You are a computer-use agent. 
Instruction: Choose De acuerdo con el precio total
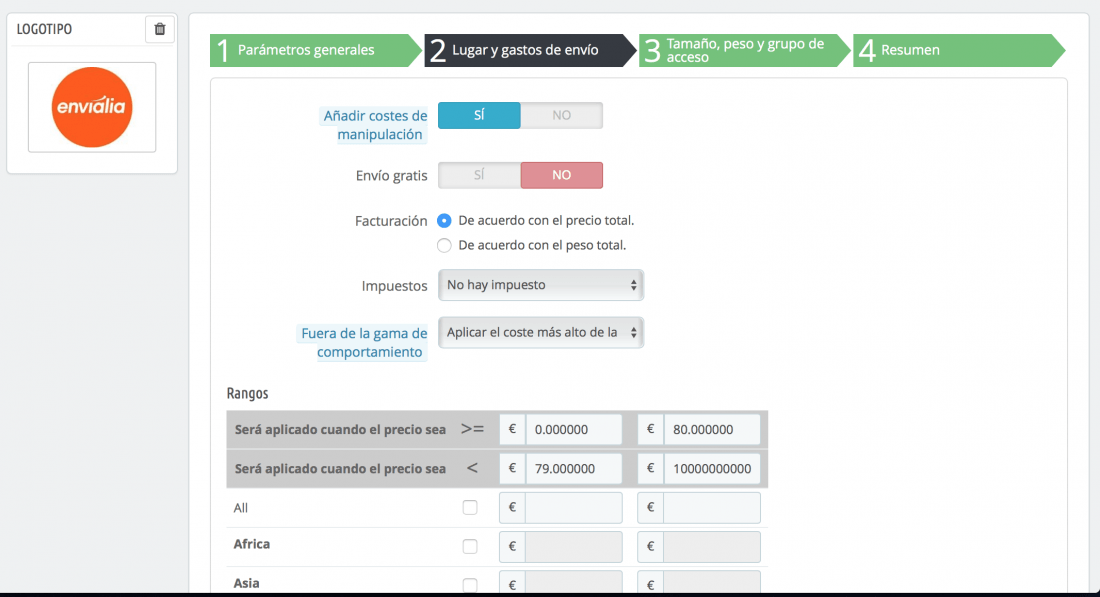444,220
